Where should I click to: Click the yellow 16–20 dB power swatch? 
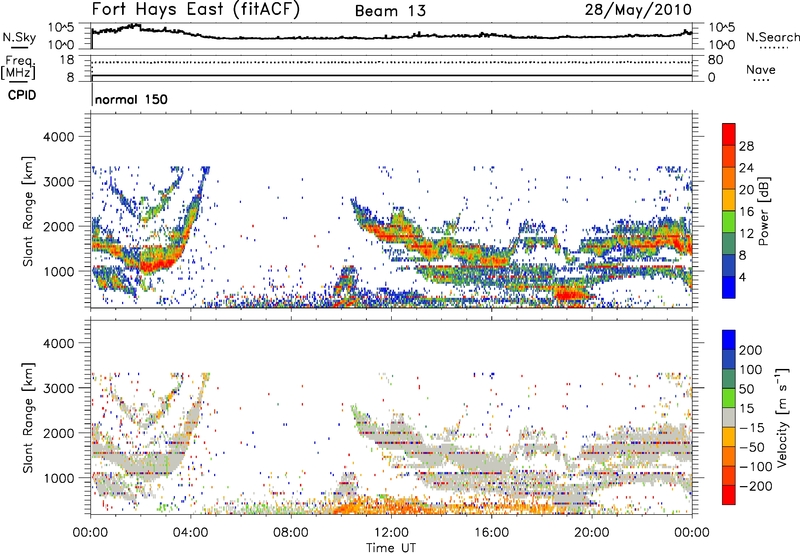[729, 199]
